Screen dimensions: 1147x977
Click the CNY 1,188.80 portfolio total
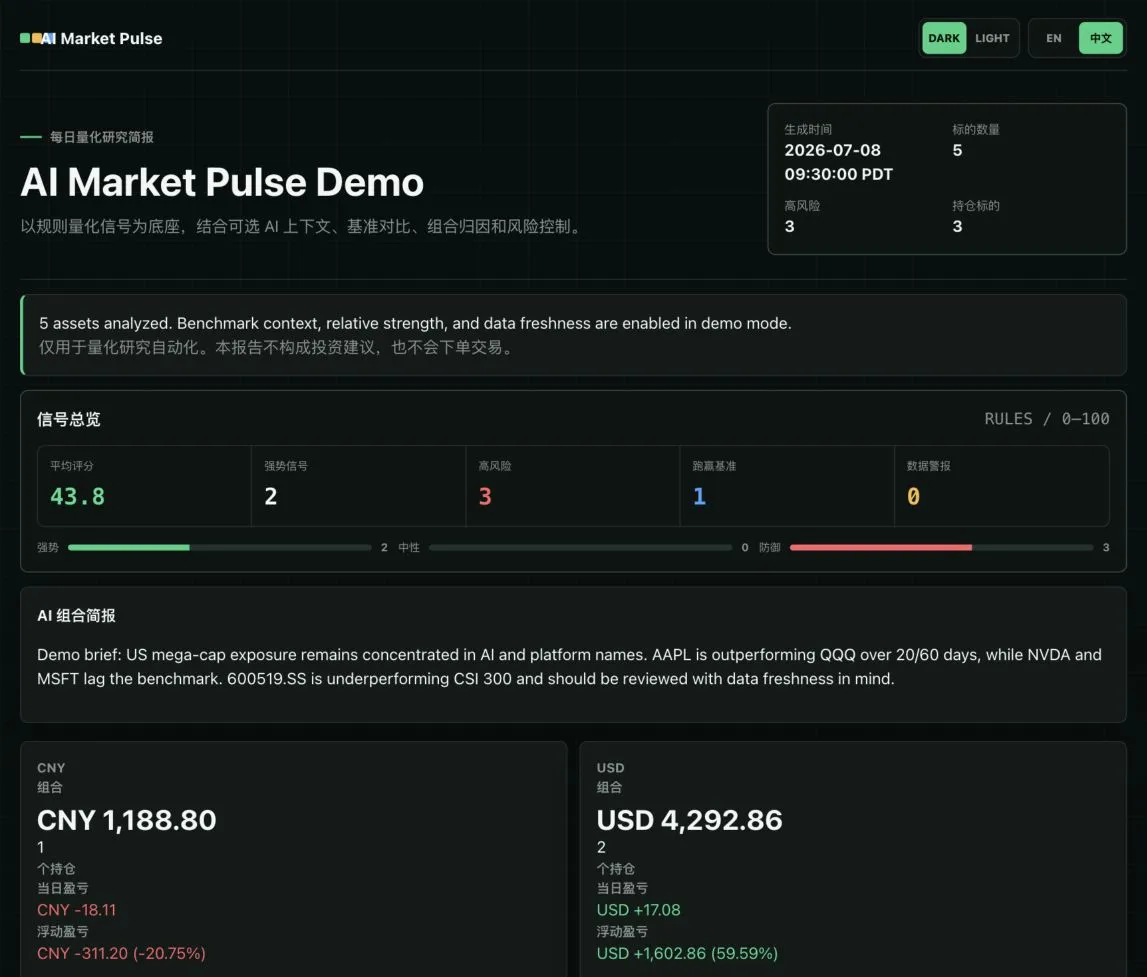coord(127,820)
